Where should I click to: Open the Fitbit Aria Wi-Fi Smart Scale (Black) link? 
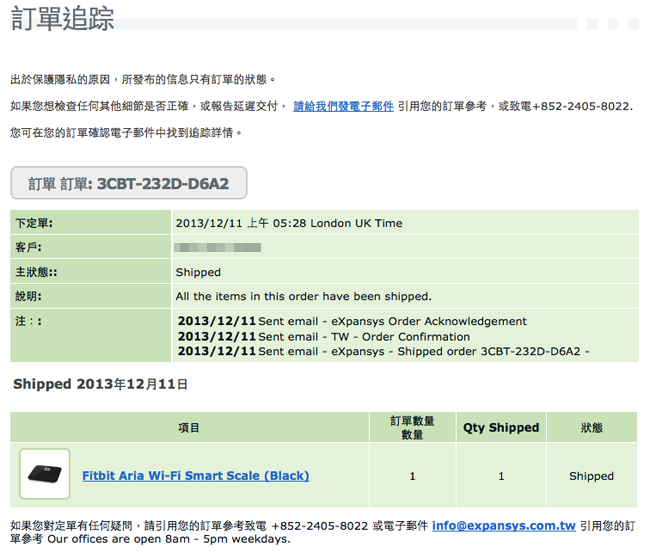click(x=196, y=476)
